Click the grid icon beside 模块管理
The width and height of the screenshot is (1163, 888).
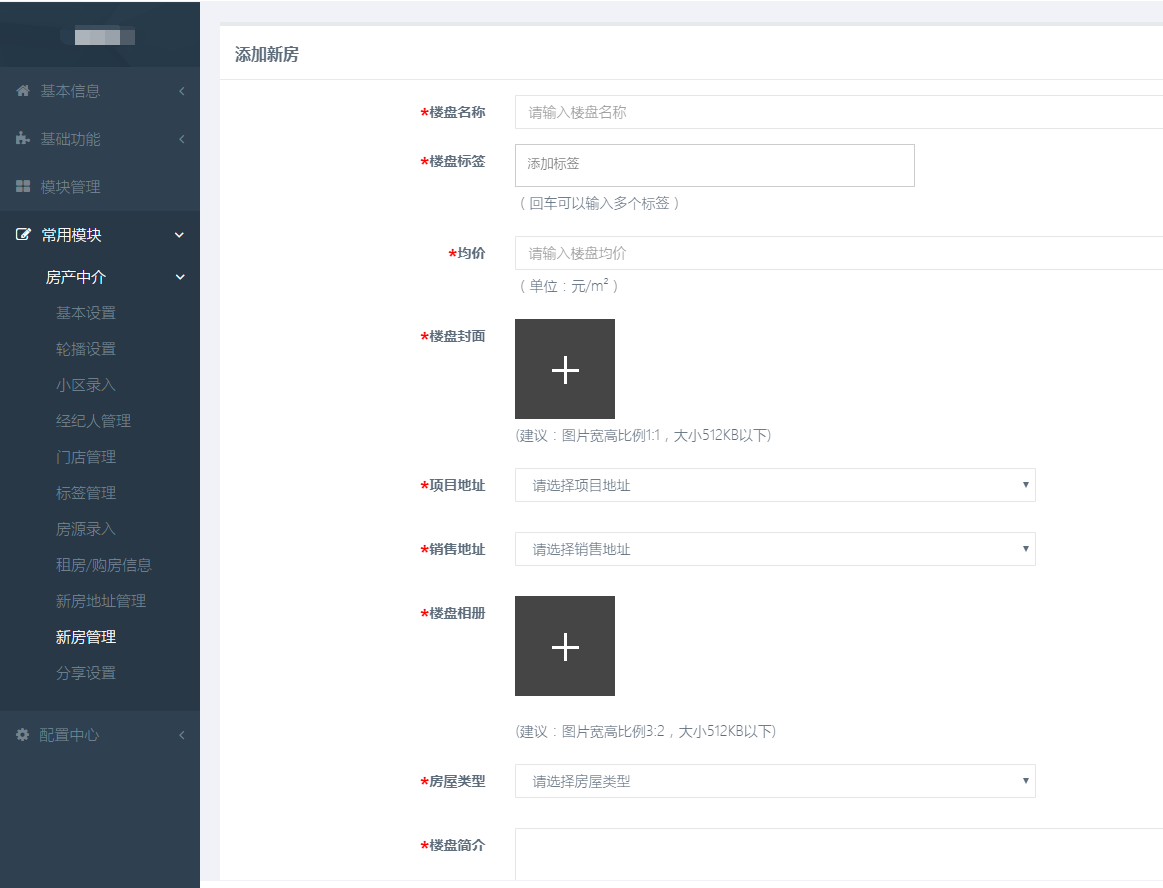23,187
